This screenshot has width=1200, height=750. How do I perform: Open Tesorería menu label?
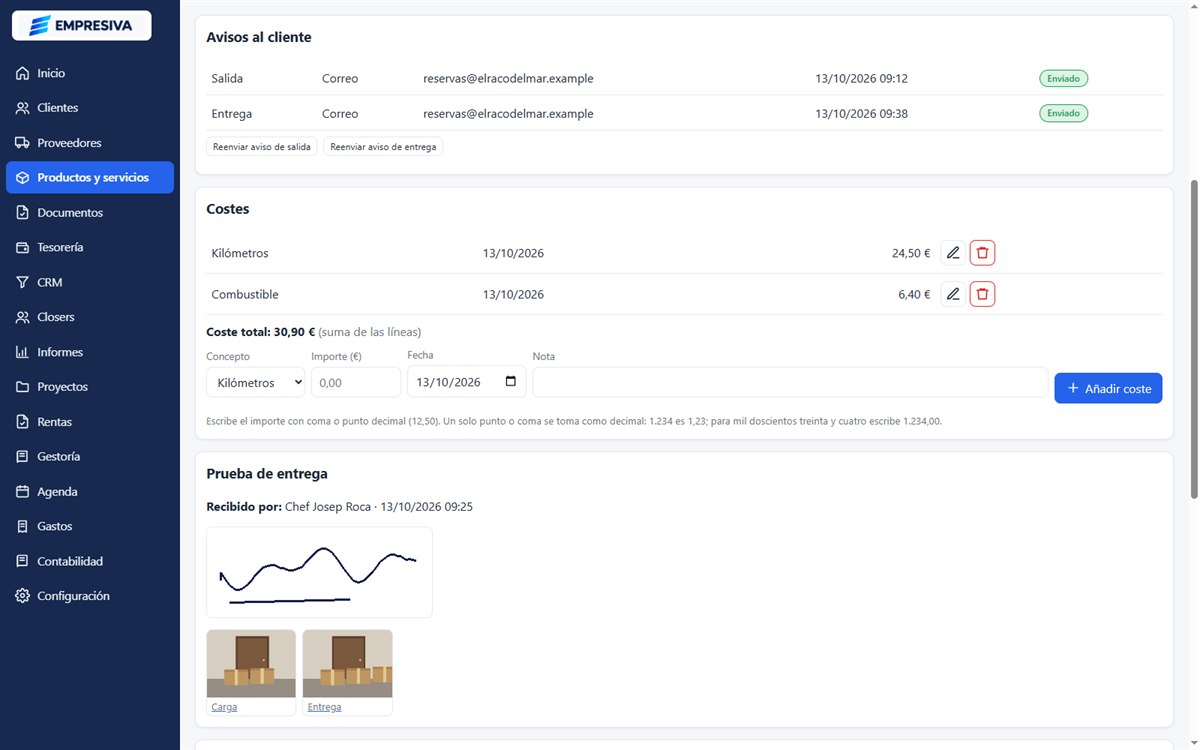(x=60, y=247)
